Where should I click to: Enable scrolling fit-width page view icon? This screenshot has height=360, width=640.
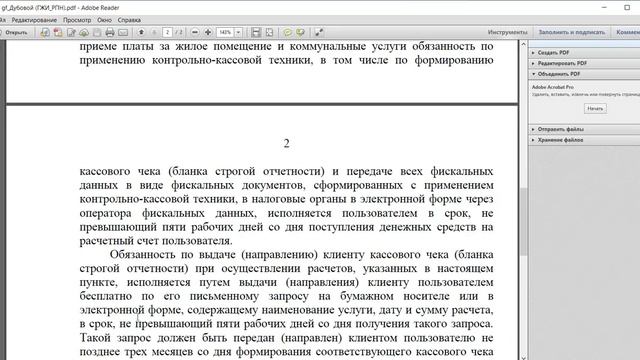[256, 32]
